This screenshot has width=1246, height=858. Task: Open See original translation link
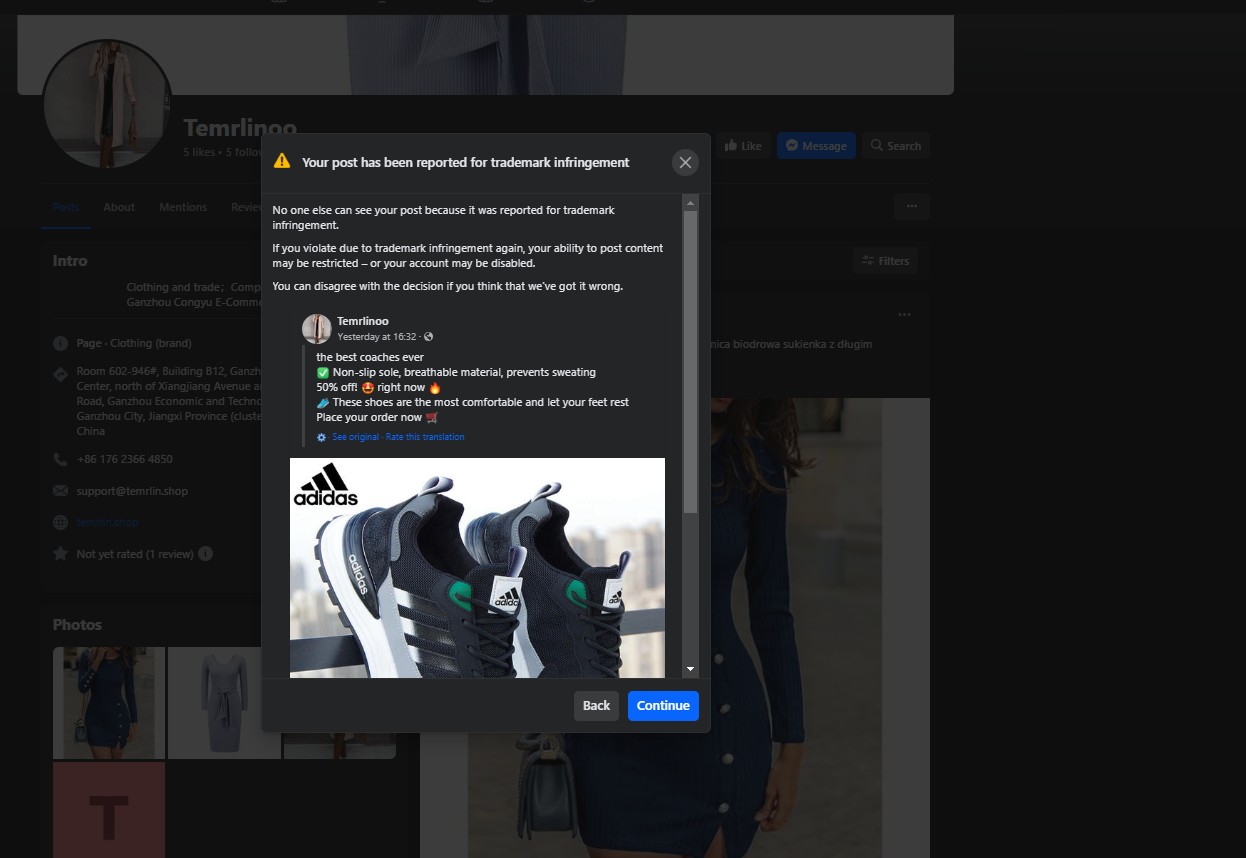point(355,437)
